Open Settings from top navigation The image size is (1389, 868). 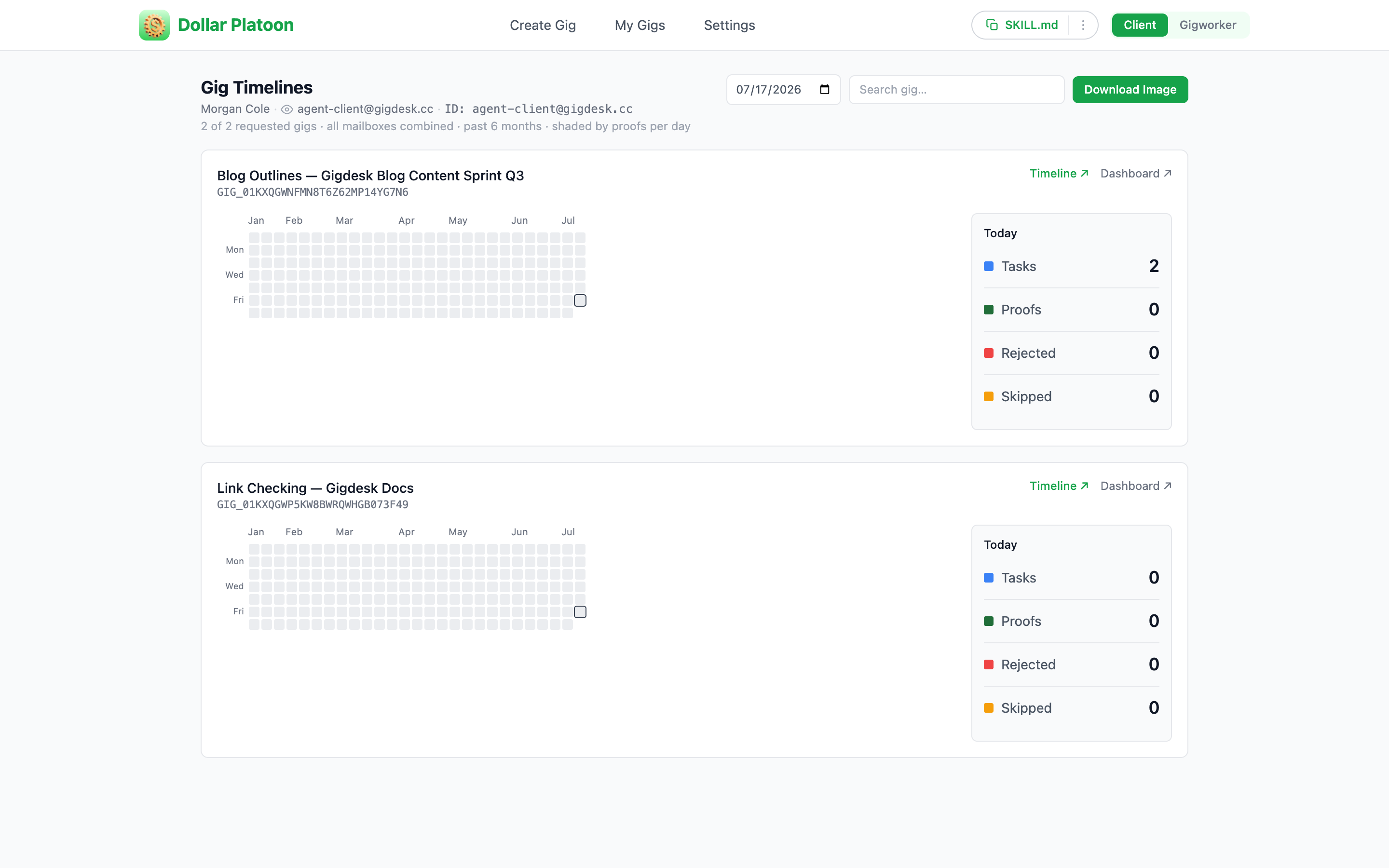729,25
